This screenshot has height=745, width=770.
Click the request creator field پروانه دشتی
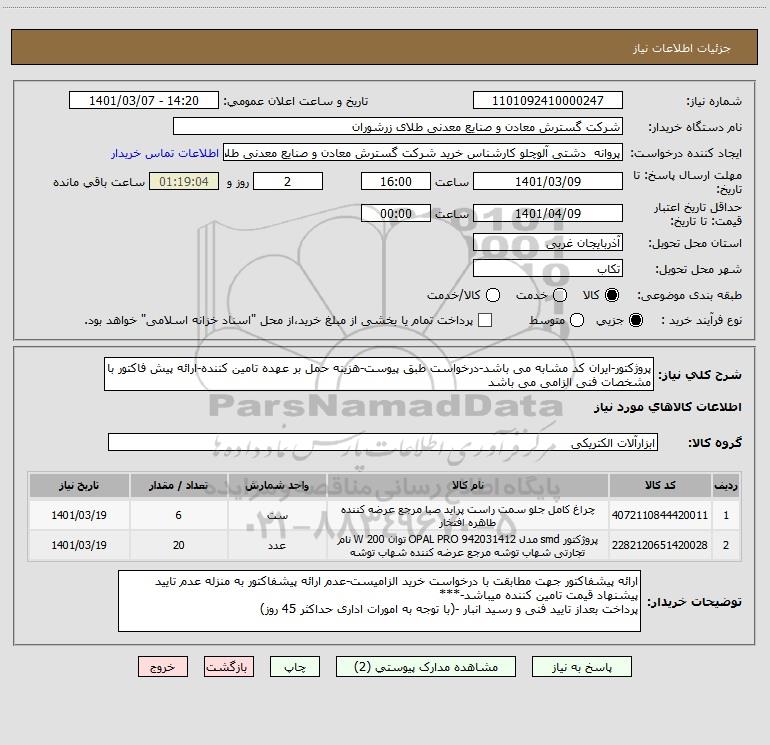click(423, 153)
